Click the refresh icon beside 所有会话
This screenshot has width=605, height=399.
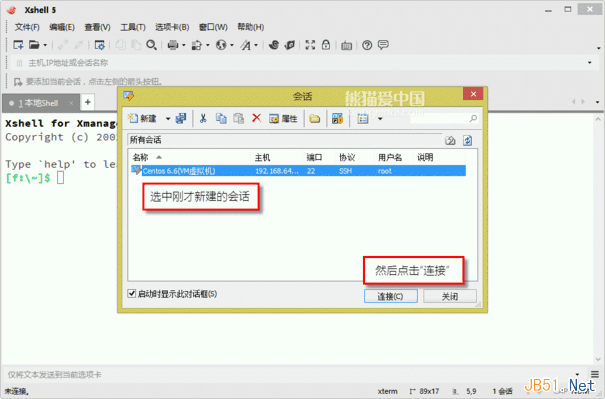point(468,140)
